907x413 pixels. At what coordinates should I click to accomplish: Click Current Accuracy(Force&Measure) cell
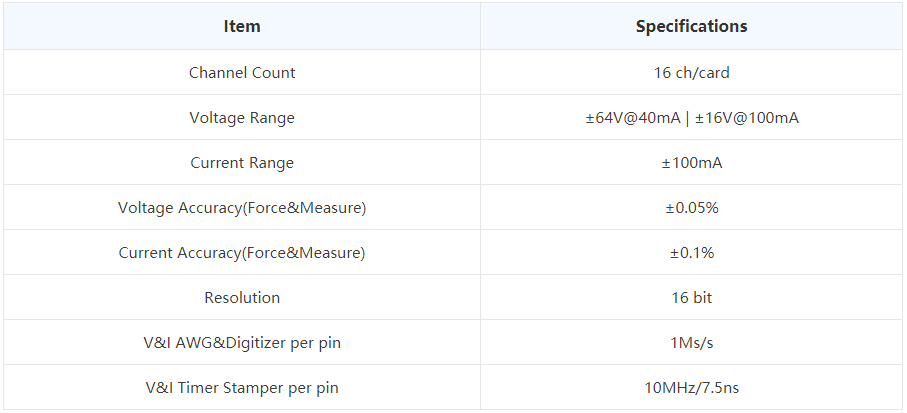pos(242,253)
